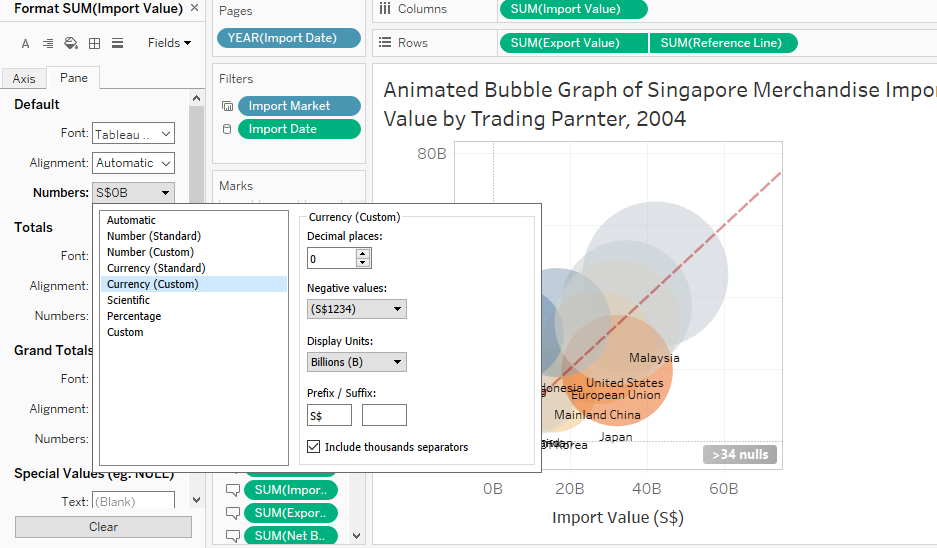The image size is (937, 548).
Task: Select Percentage in number format list
Action: tap(134, 316)
